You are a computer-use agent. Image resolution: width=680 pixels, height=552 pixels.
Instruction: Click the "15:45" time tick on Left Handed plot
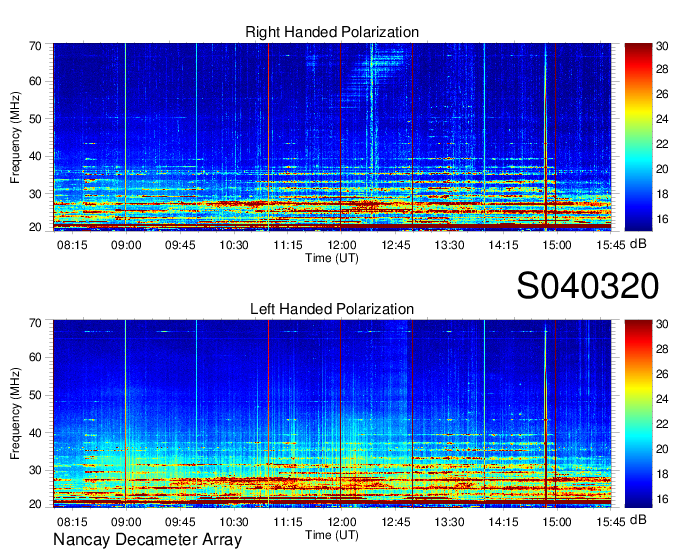coord(611,522)
